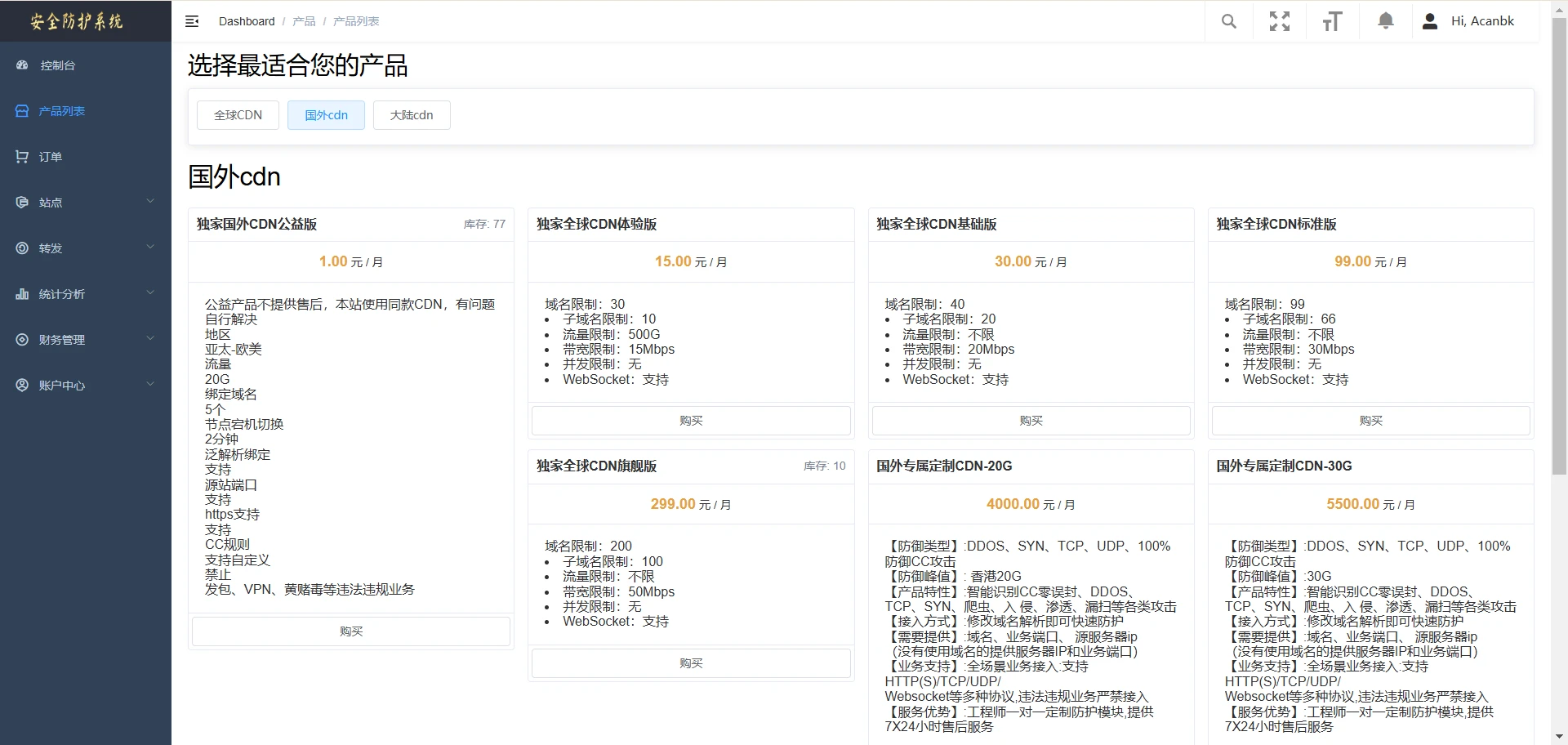Open the font size adjustment icon
1568x745 pixels.
(x=1332, y=21)
